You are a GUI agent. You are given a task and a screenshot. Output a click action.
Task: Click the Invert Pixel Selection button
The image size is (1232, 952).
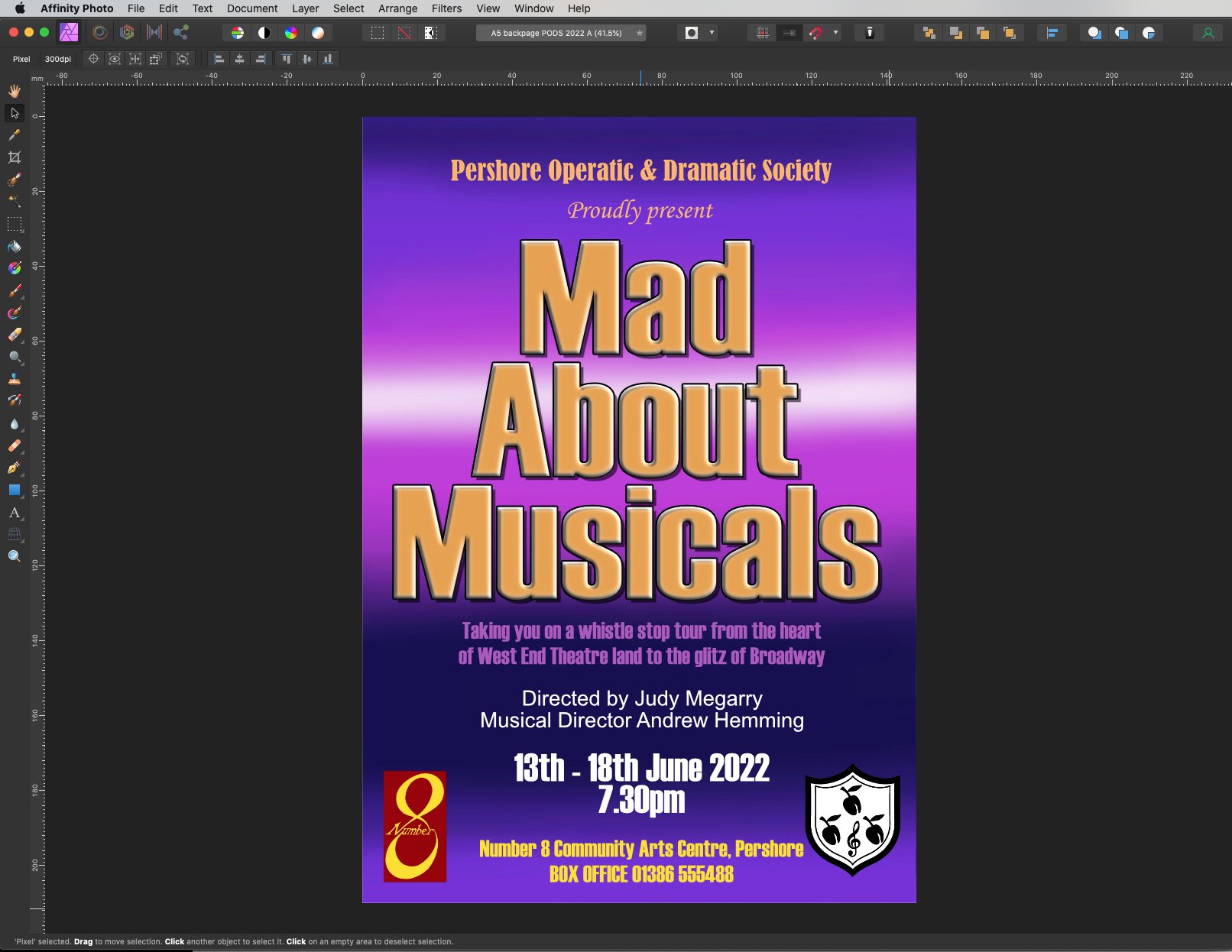tap(431, 33)
